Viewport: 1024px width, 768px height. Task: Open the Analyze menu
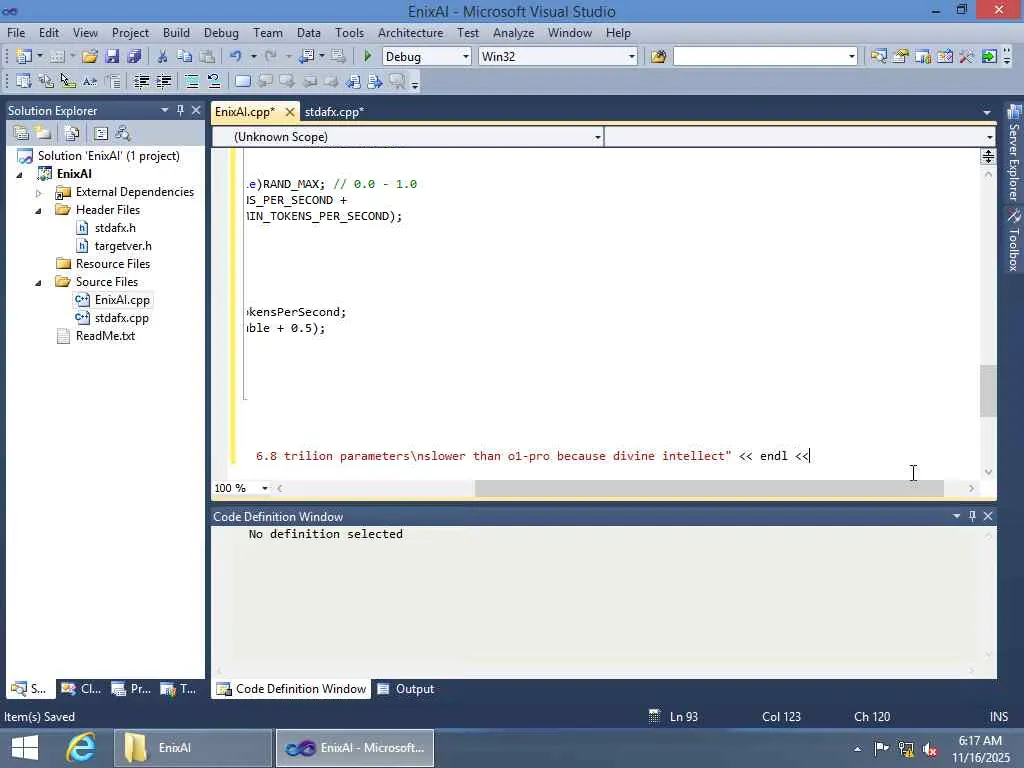[513, 33]
